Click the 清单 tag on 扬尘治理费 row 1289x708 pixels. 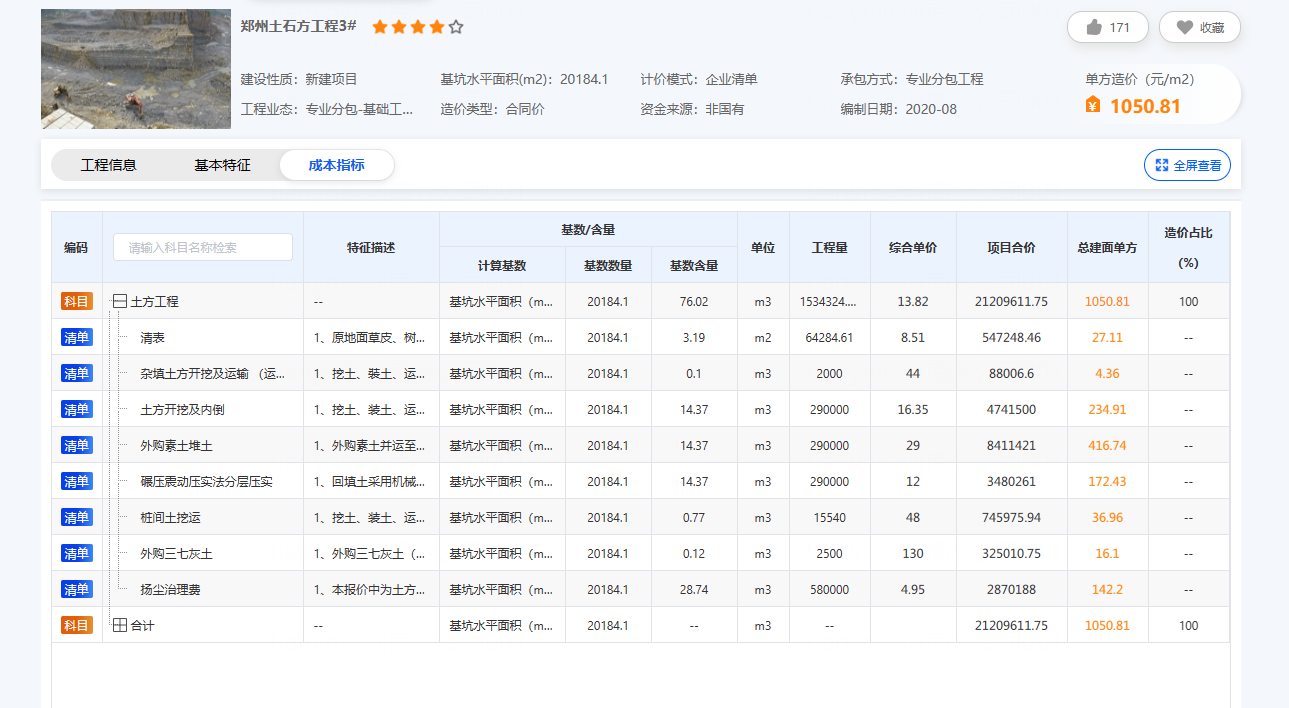click(x=77, y=589)
